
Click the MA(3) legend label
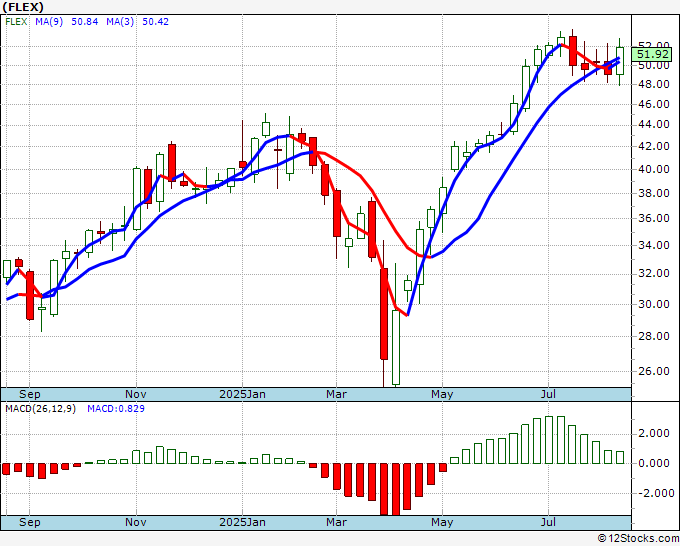120,22
